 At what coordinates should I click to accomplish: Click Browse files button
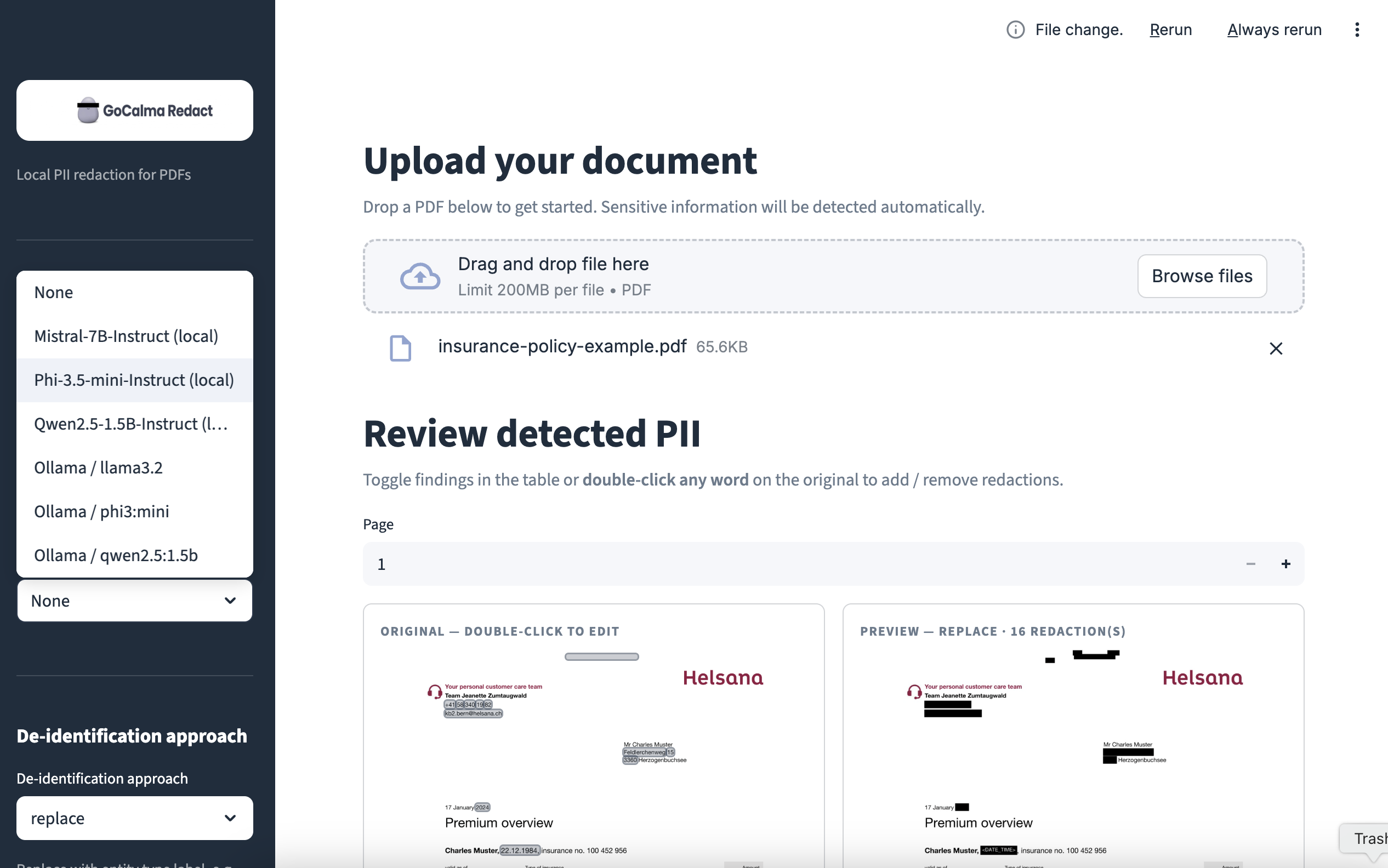[x=1202, y=276]
